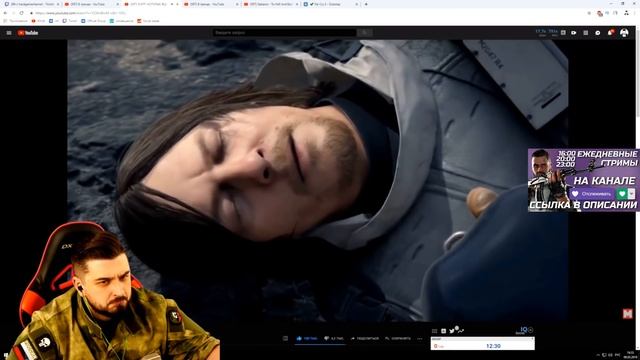Open the browser profile icon
Viewport: 640px width, 360px height.
coord(626,13)
